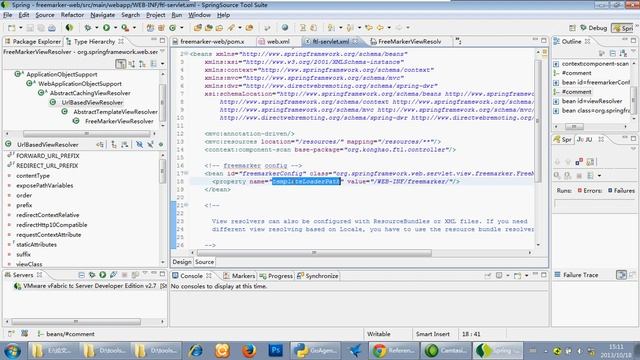Click Windows Start button
The height and width of the screenshot is (360, 640).
coord(12,351)
